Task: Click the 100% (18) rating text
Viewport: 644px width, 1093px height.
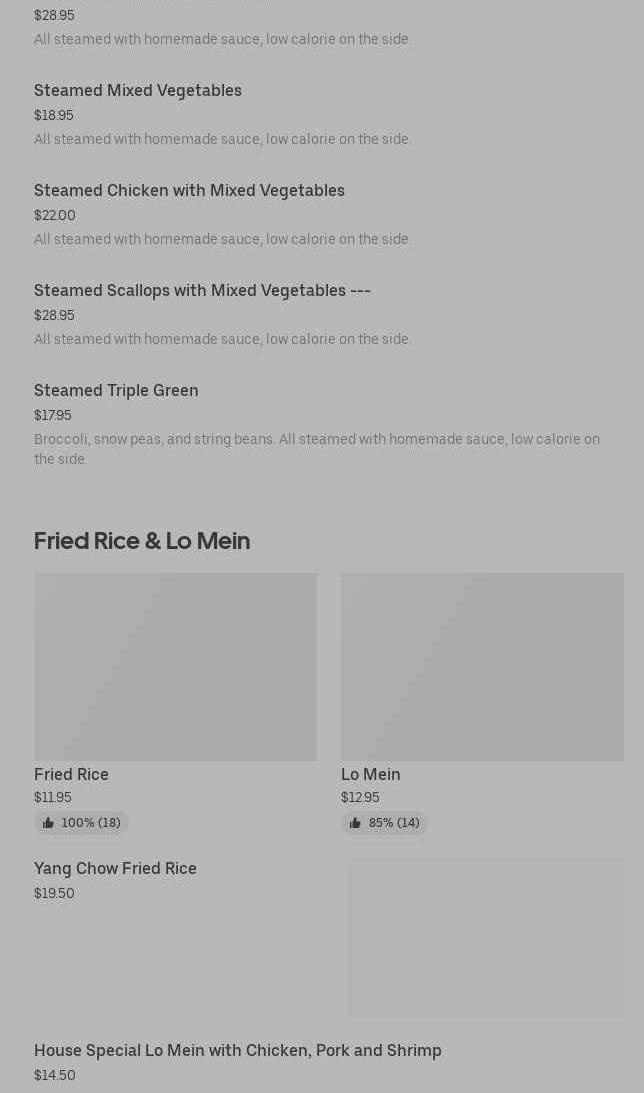Action: click(x=91, y=823)
